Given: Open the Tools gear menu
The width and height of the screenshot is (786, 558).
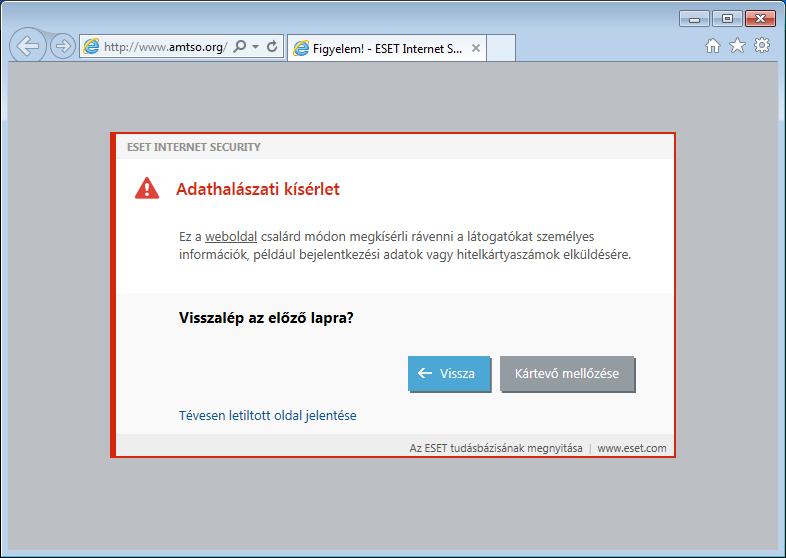Looking at the screenshot, I should click(762, 45).
